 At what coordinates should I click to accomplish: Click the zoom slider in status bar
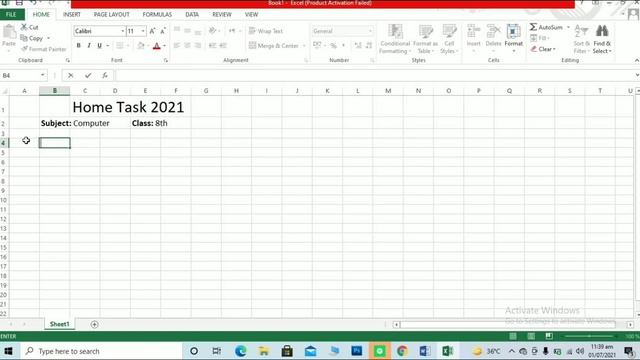tap(589, 336)
